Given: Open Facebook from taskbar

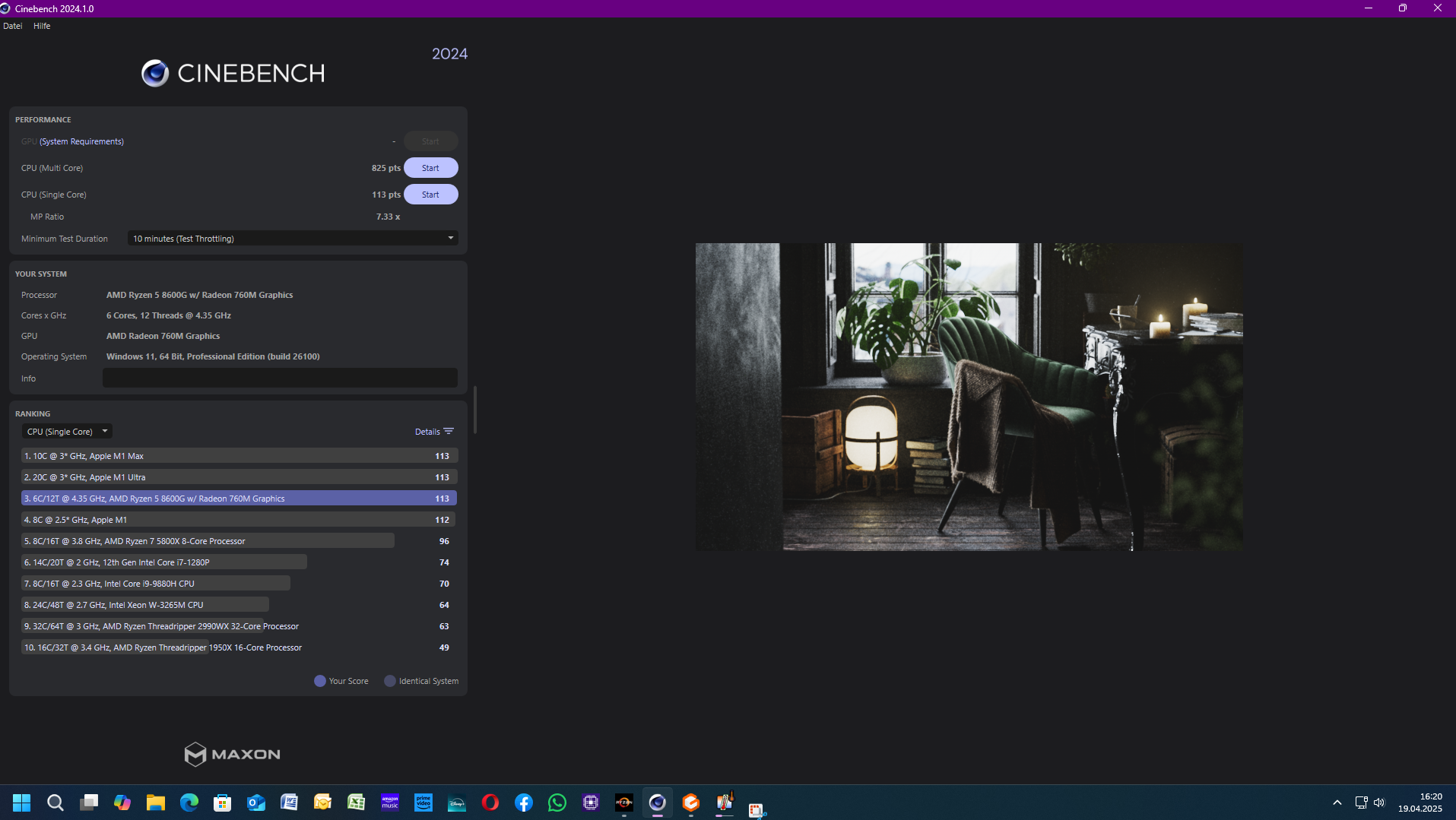Looking at the screenshot, I should (x=524, y=803).
